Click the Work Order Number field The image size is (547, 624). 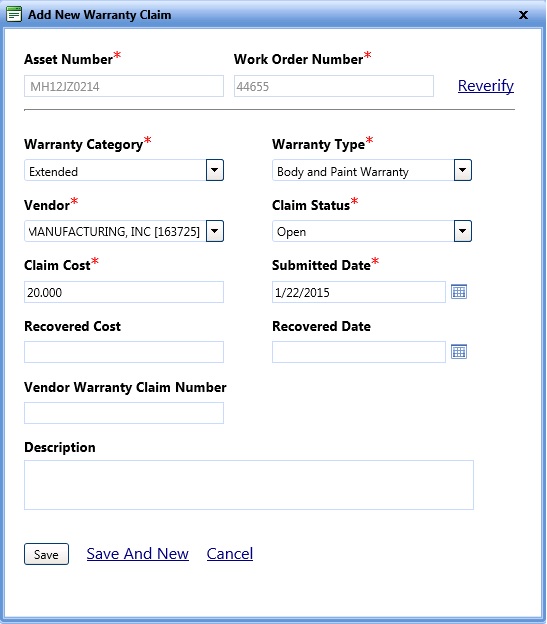(x=334, y=86)
